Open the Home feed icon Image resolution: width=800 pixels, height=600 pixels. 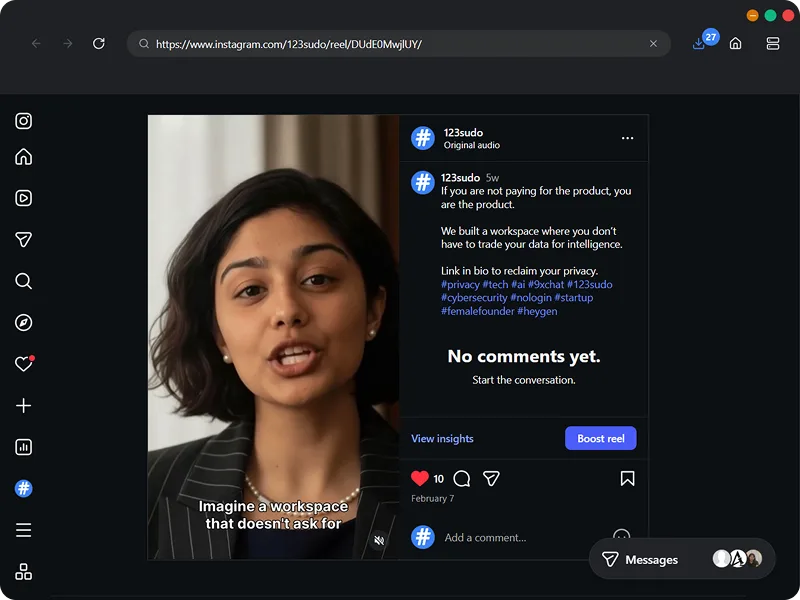coord(24,157)
